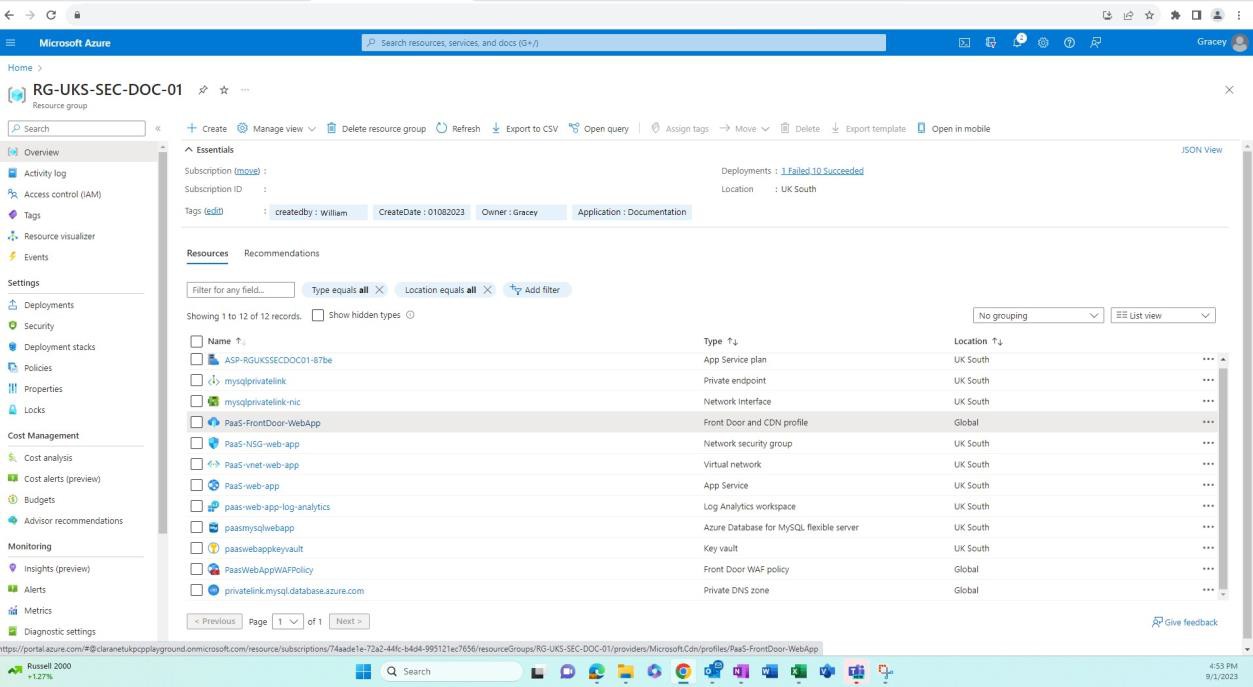Select all resources via the header checkbox
Image resolution: width=1253 pixels, height=687 pixels.
[x=197, y=341]
